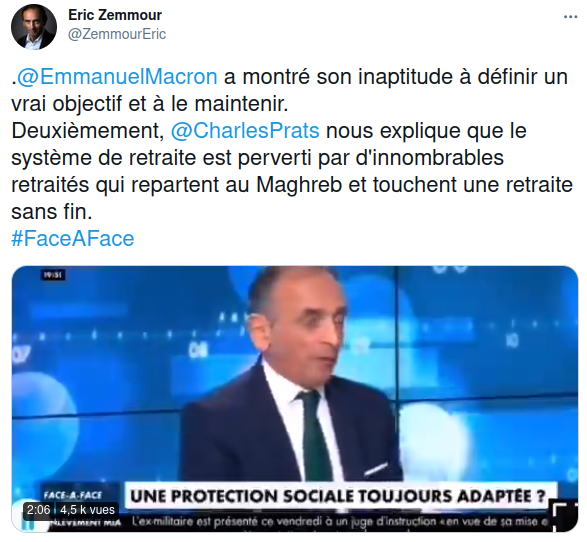Viewport: 587px width, 542px height.
Task: Click the 'UNE PROTECTION SOCIALE' video banner
Action: tap(337, 496)
